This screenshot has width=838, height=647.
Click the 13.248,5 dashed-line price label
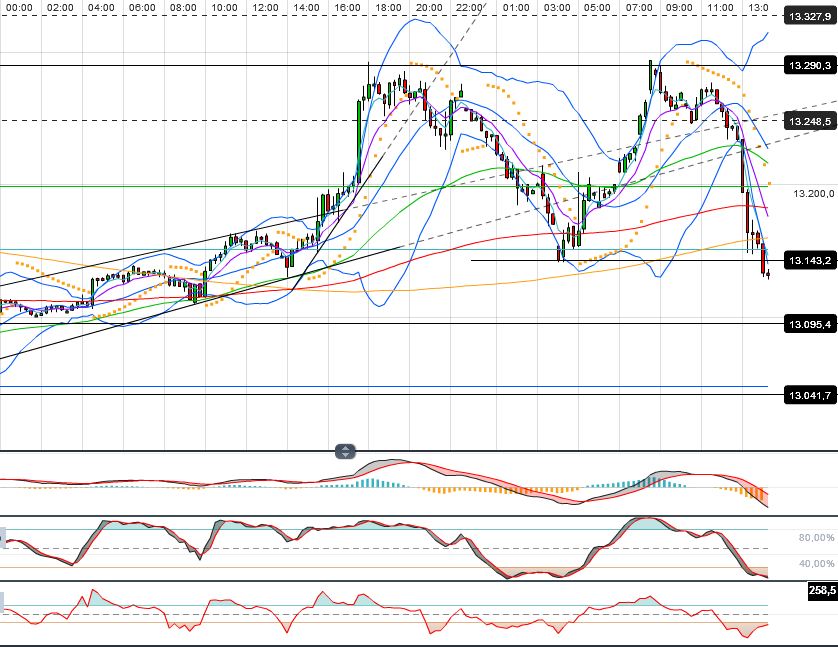809,121
